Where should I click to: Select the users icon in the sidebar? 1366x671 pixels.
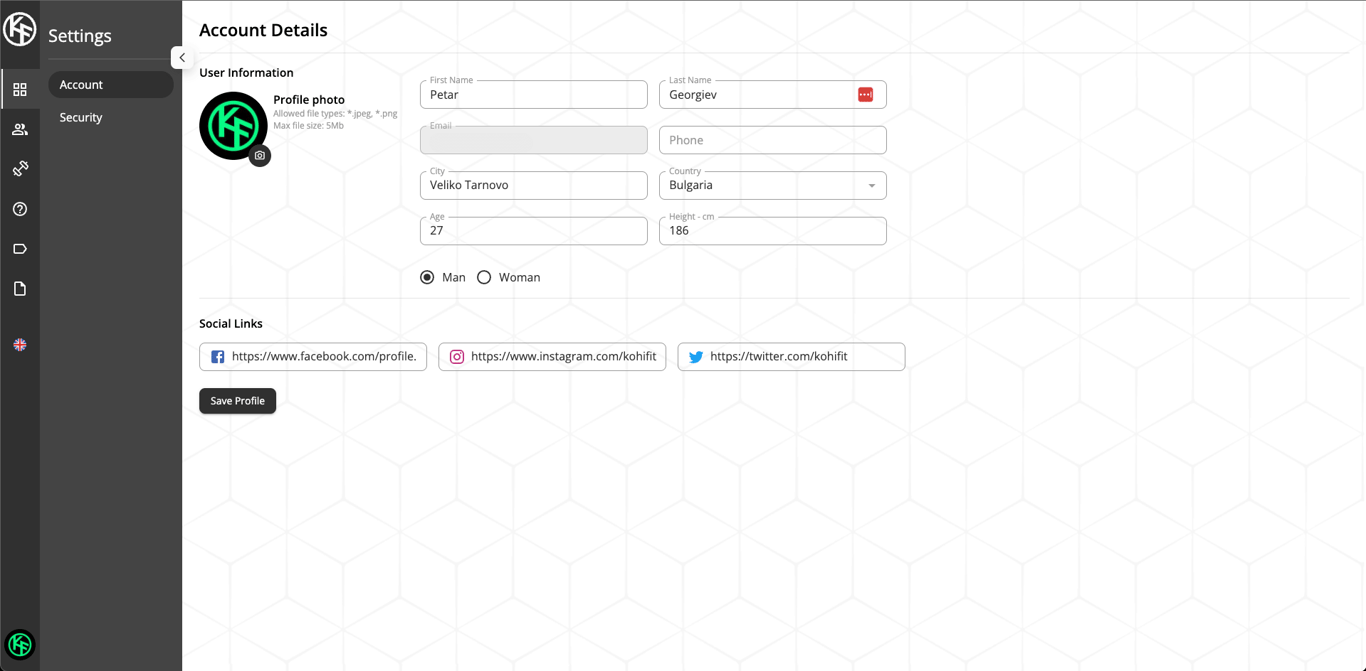pyautogui.click(x=20, y=129)
